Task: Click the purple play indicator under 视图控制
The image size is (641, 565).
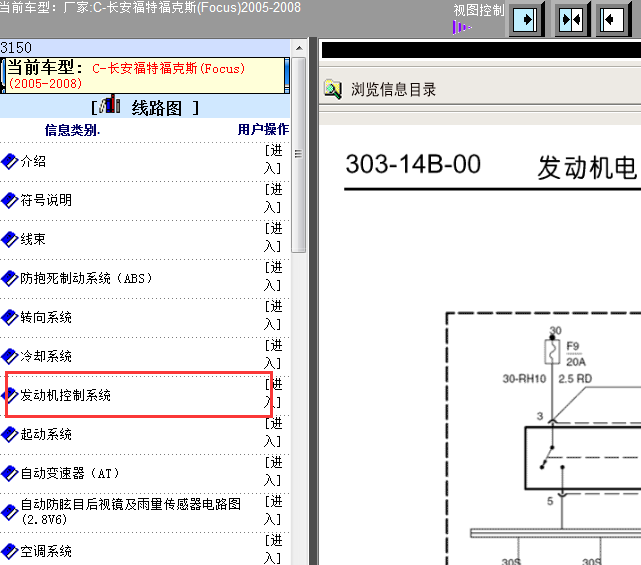Action: [462, 27]
